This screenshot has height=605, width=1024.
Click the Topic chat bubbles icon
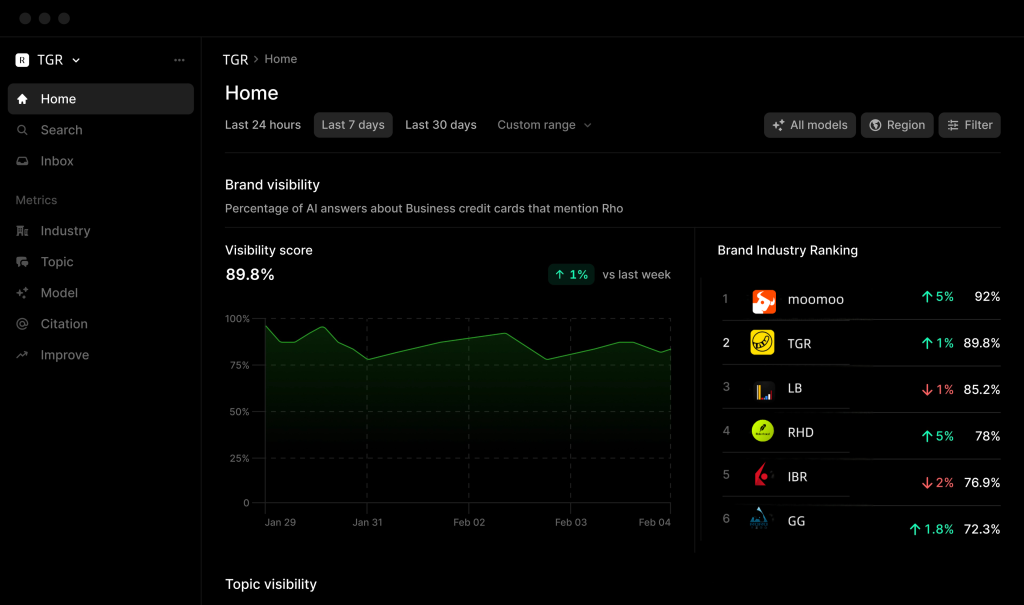pos(22,262)
